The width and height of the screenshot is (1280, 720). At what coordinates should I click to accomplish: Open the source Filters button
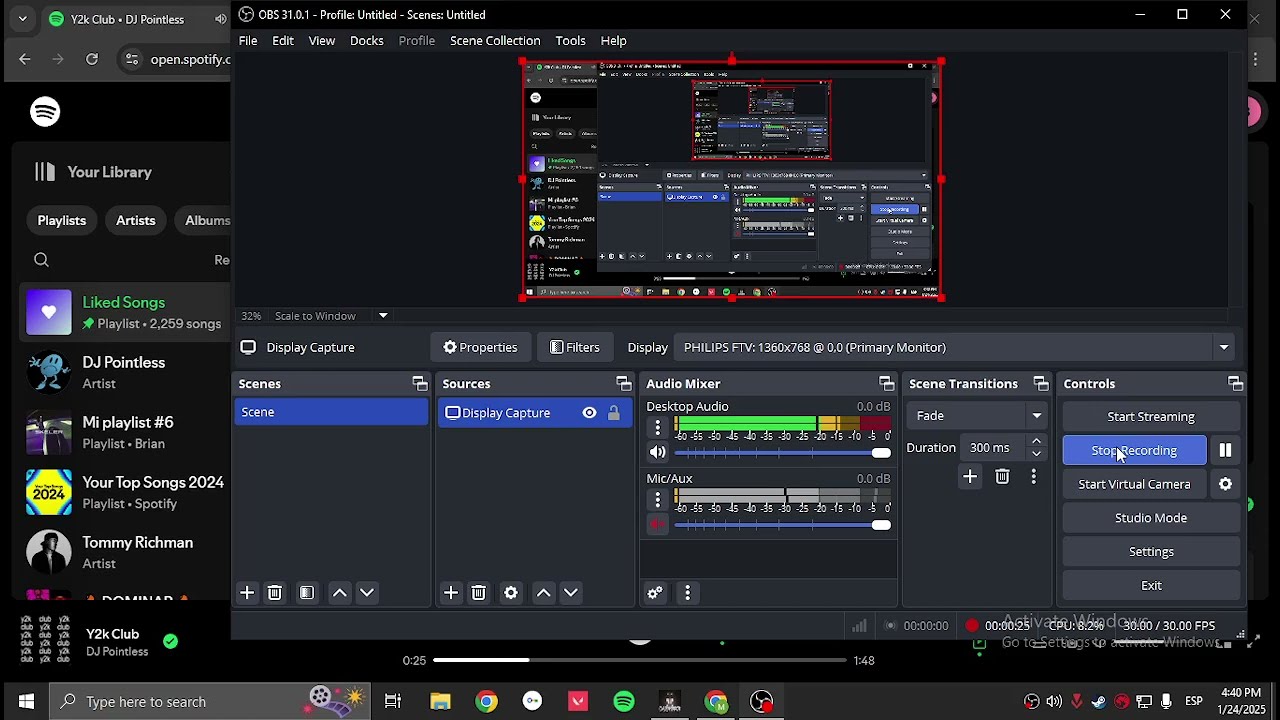(x=575, y=347)
